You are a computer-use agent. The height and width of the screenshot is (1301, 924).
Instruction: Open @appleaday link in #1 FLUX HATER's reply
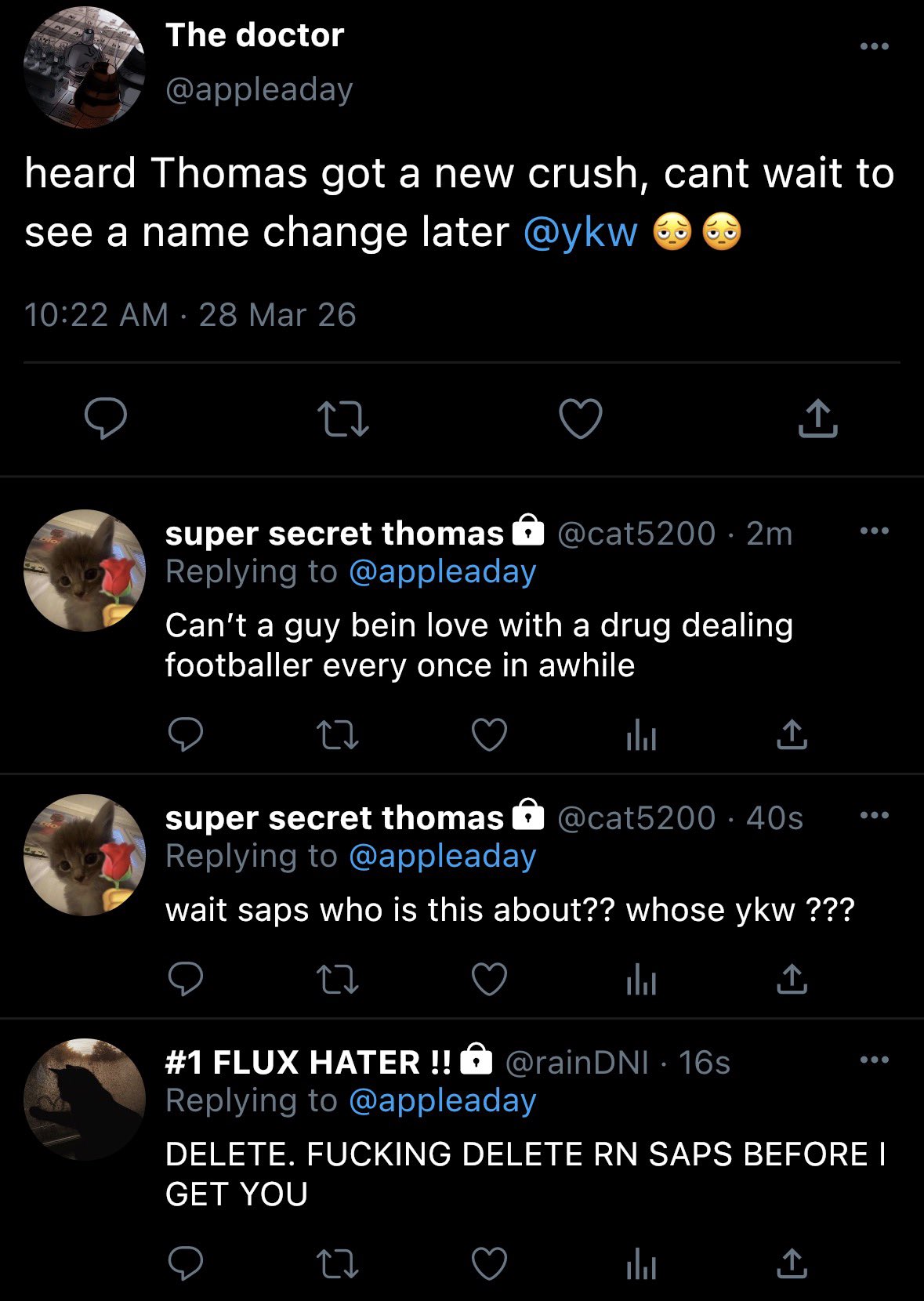coord(442,1101)
